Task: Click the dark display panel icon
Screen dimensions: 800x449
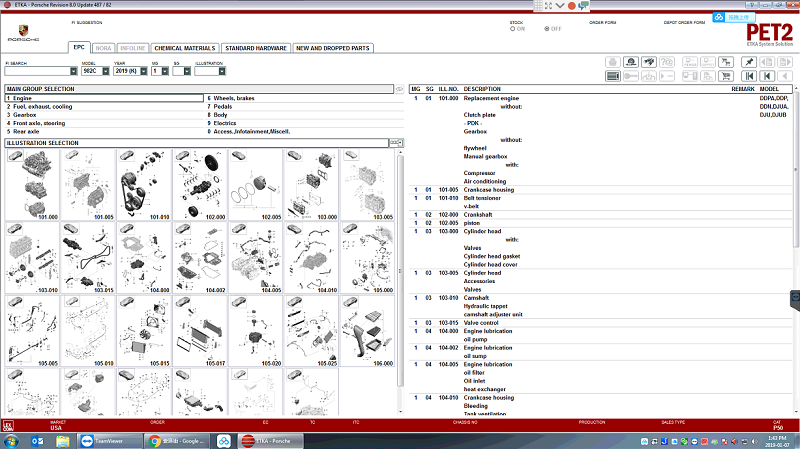Action: tap(613, 77)
